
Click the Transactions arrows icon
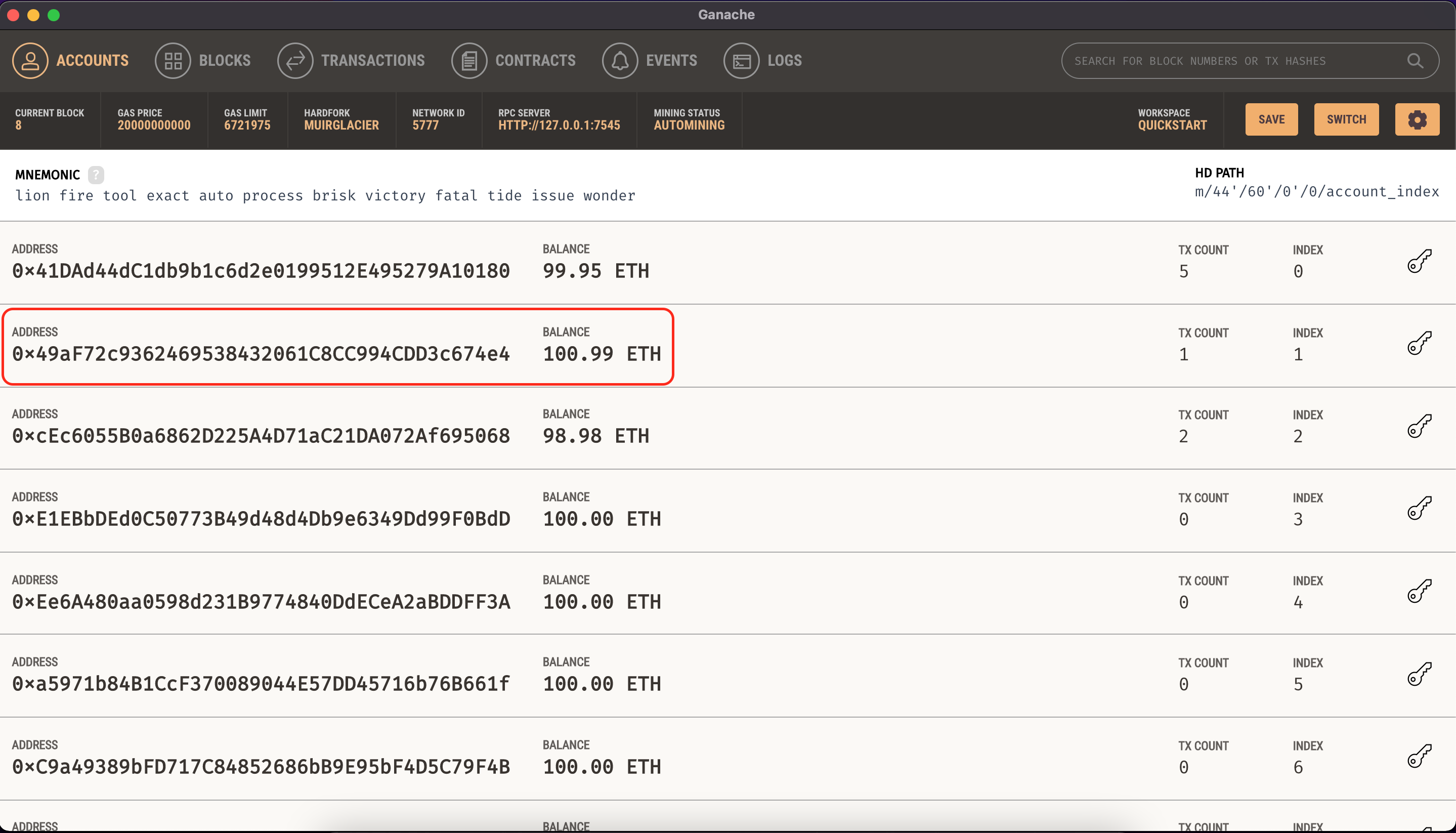tap(295, 61)
